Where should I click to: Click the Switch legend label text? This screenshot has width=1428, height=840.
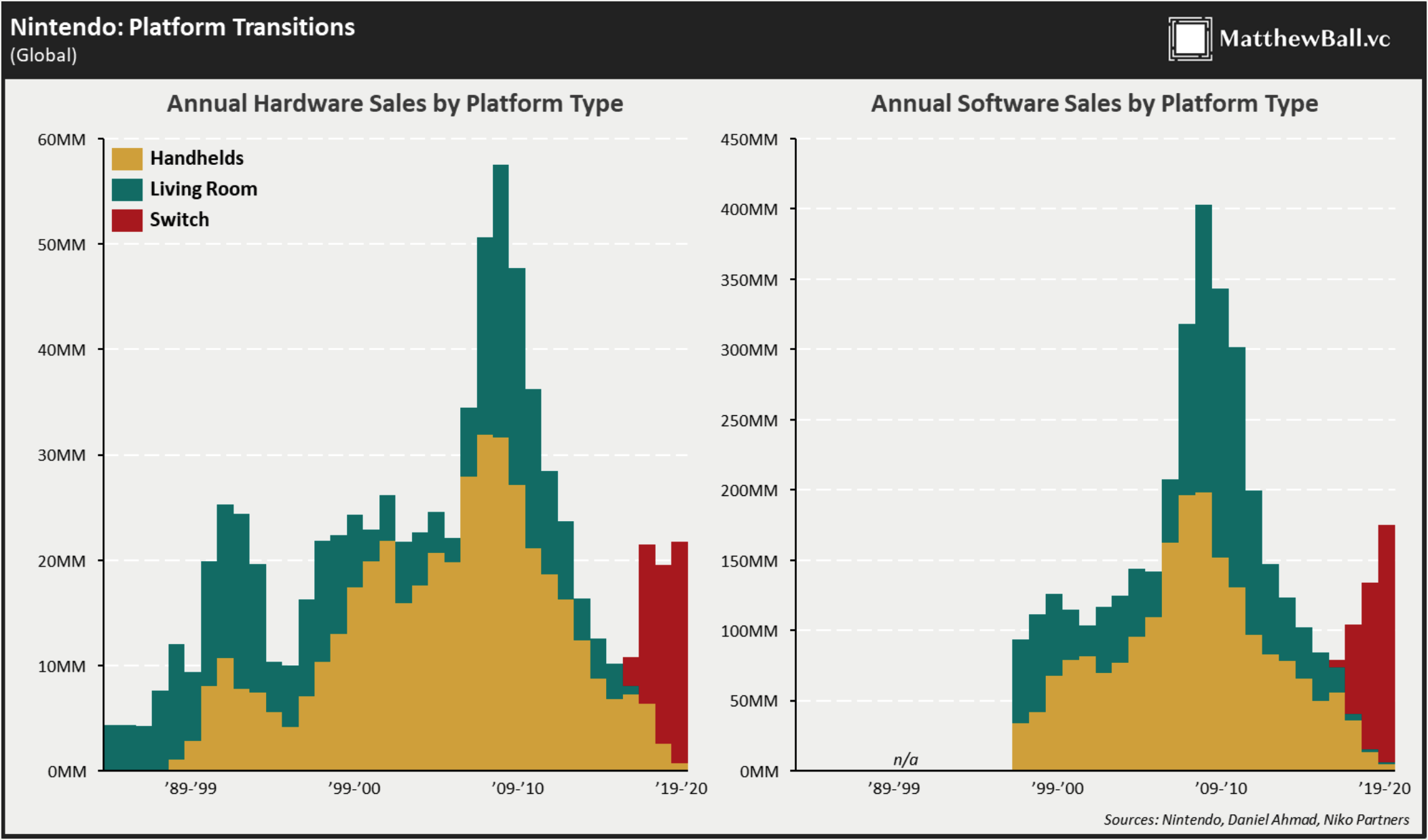179,220
